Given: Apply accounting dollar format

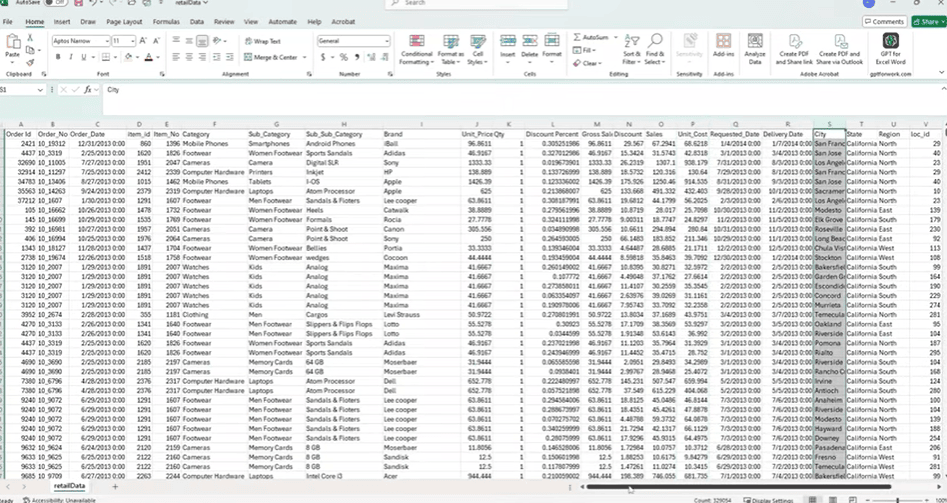Looking at the screenshot, I should click(x=323, y=57).
